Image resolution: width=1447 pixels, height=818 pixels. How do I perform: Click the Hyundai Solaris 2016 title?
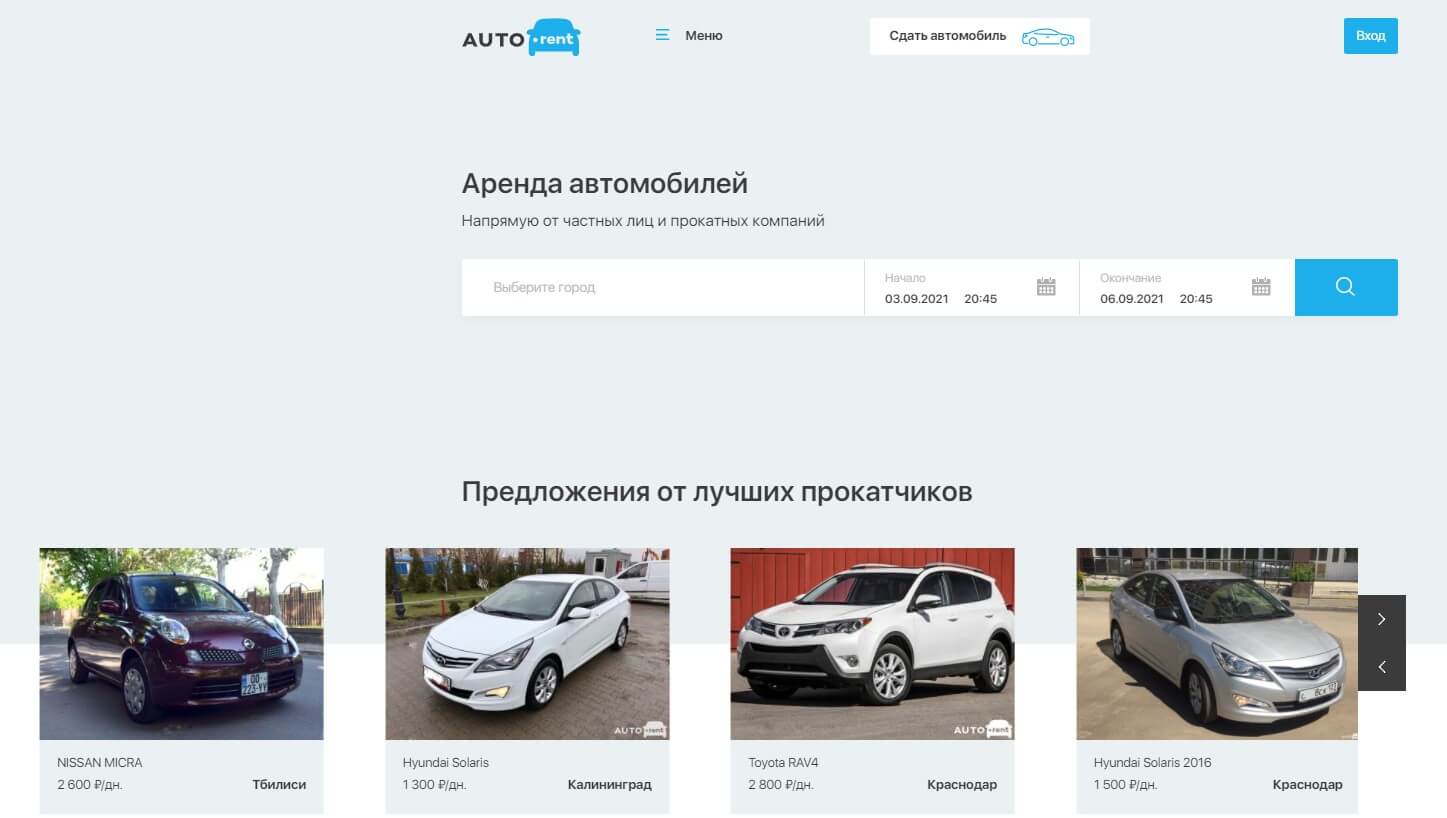tap(1152, 762)
